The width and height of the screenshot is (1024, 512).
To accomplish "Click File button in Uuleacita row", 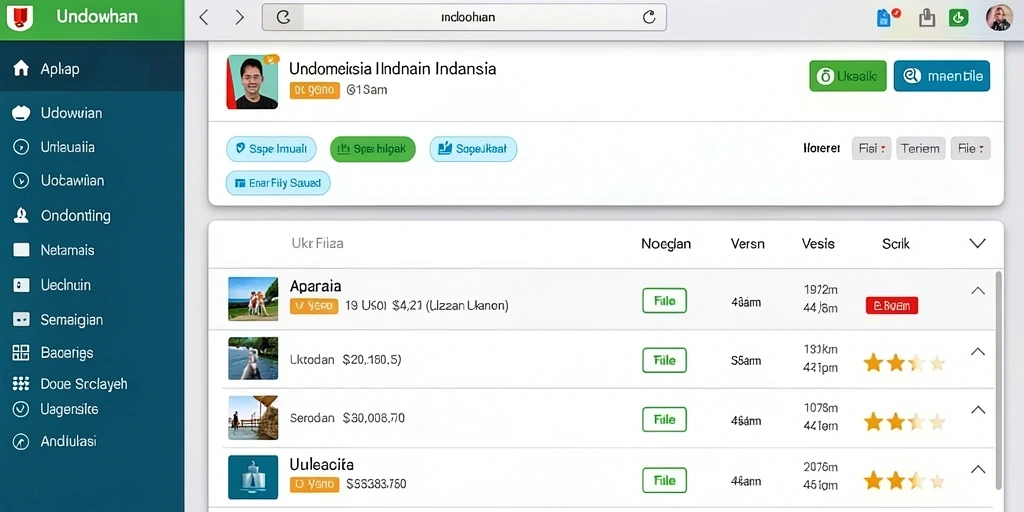I will (x=664, y=480).
